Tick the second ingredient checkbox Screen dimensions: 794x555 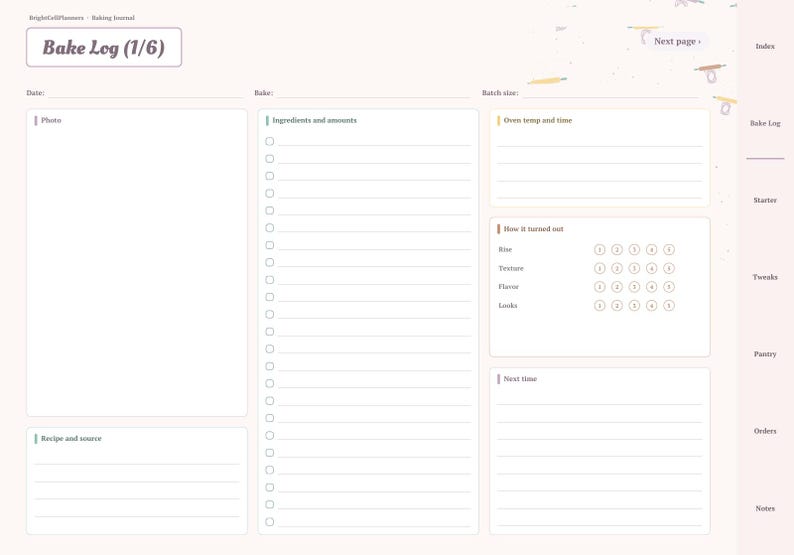[270, 158]
